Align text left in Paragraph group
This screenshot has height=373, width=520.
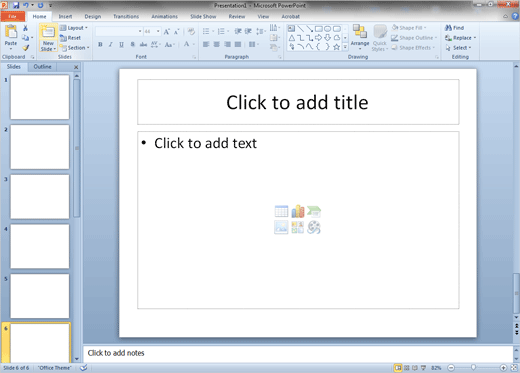tap(206, 44)
